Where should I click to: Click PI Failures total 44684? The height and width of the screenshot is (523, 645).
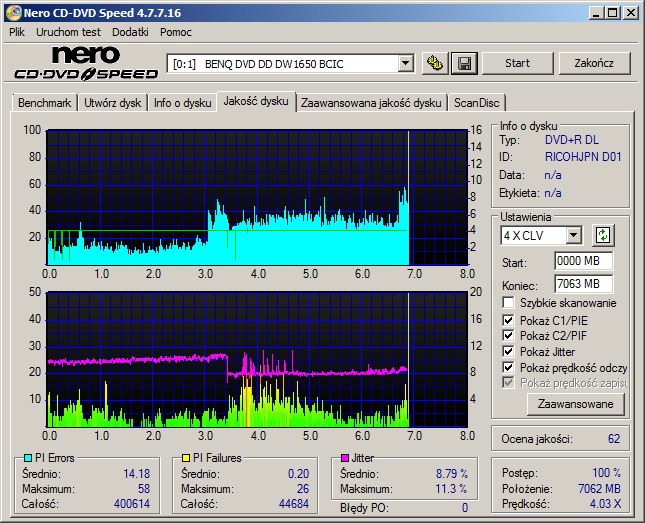click(294, 504)
